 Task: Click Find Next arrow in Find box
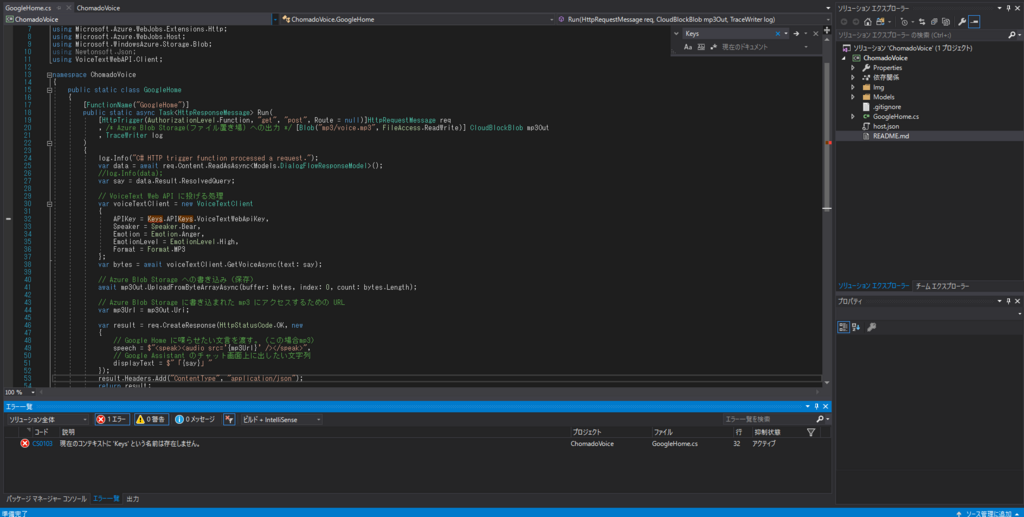click(x=796, y=33)
